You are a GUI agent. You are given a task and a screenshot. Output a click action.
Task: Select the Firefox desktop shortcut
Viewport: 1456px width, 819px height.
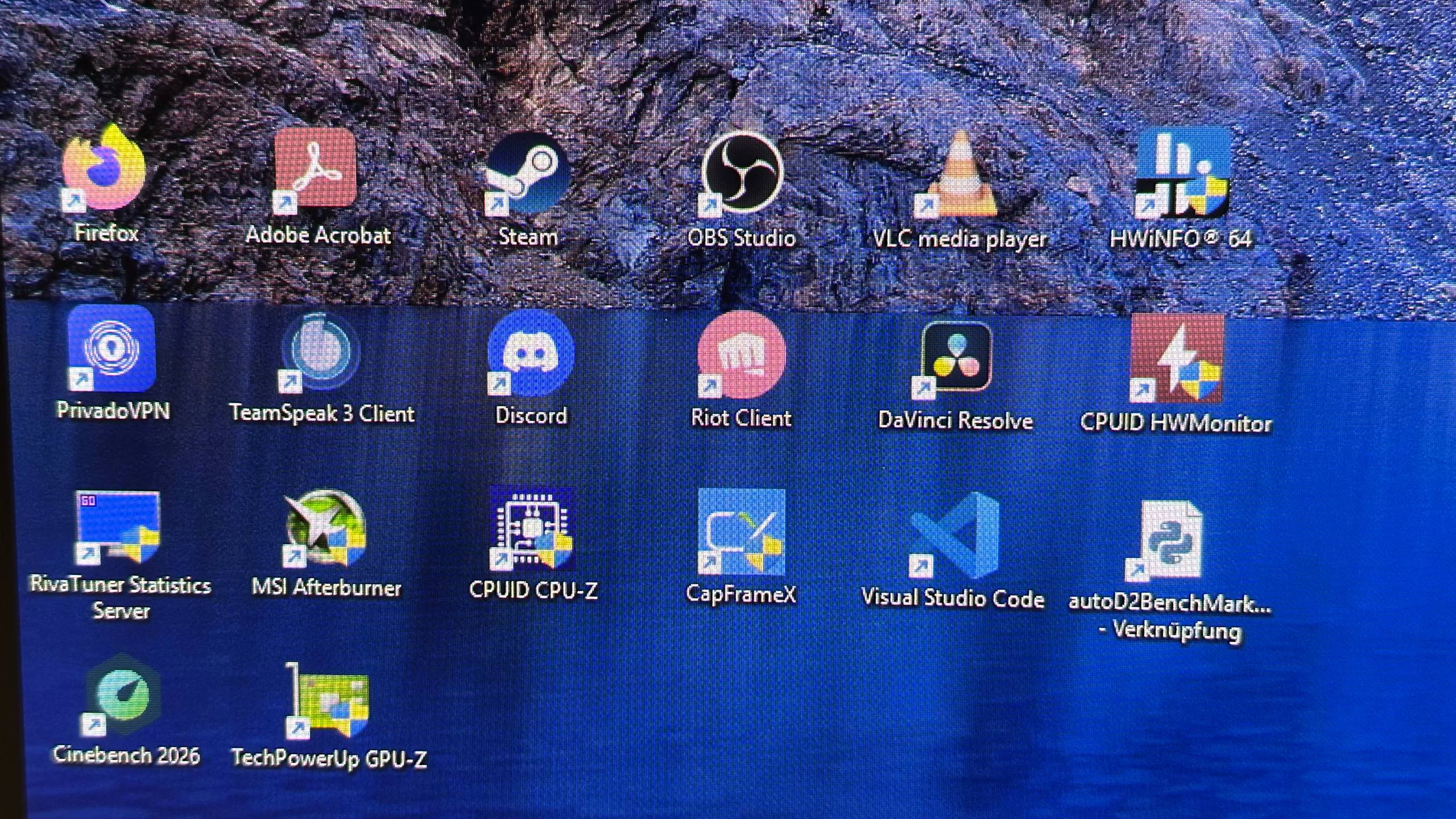tap(105, 168)
